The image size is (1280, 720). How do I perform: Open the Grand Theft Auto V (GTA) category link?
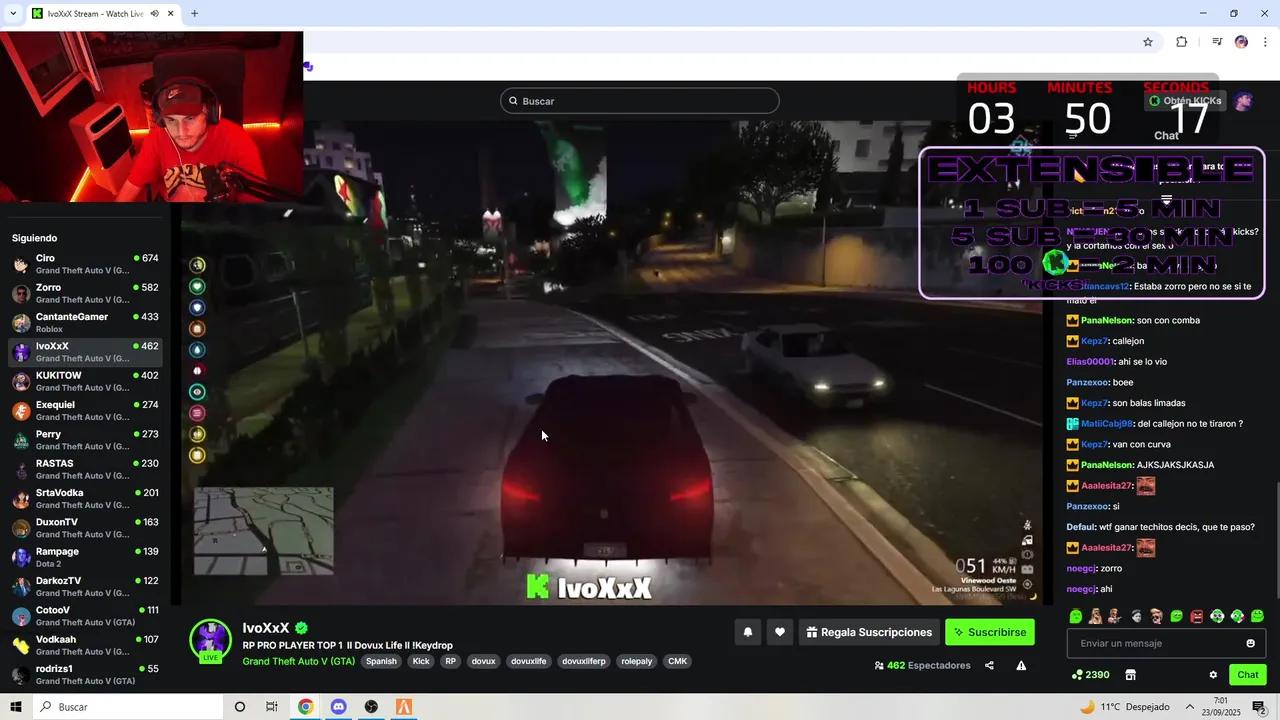(x=298, y=661)
